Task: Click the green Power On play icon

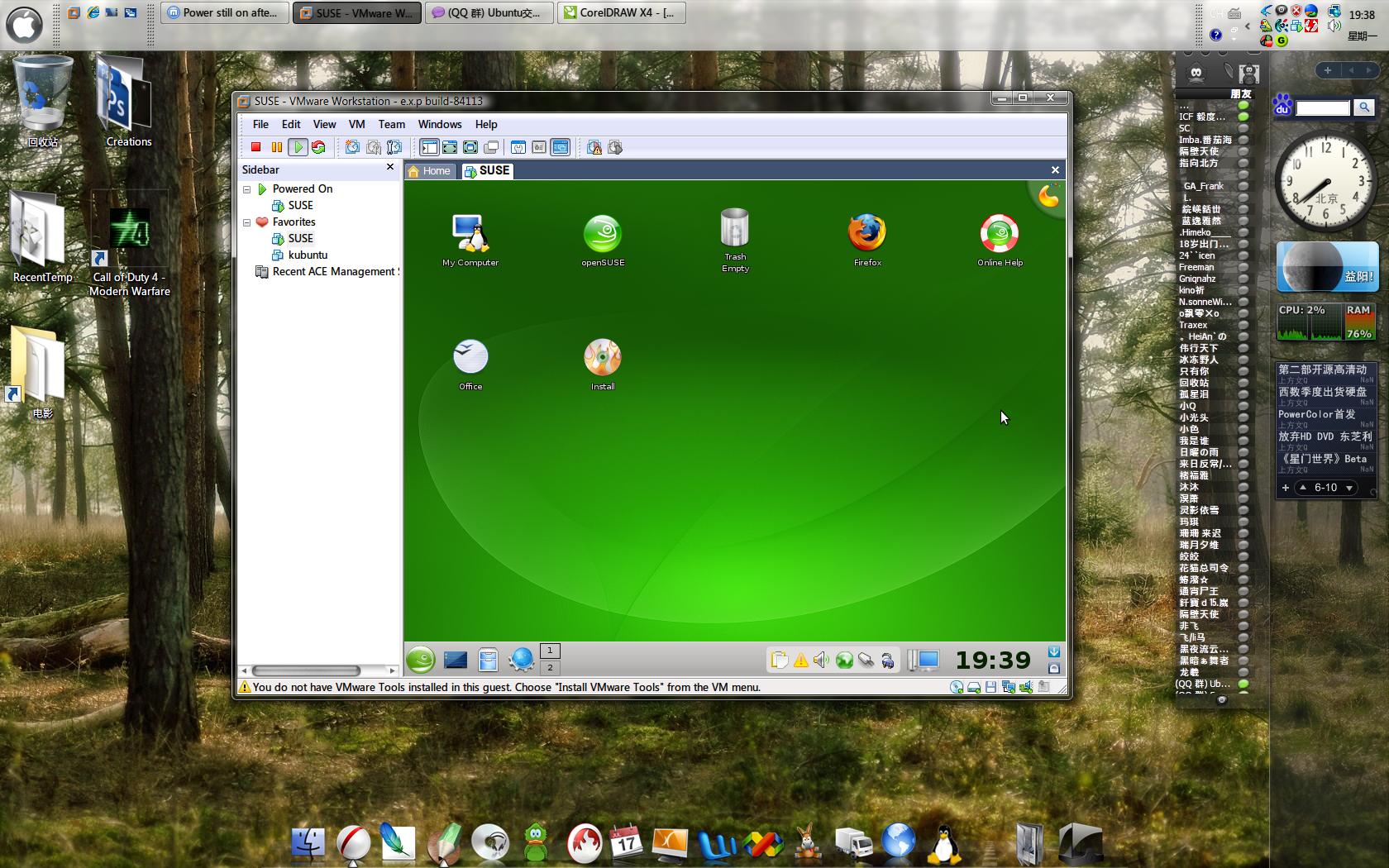Action: 298,147
